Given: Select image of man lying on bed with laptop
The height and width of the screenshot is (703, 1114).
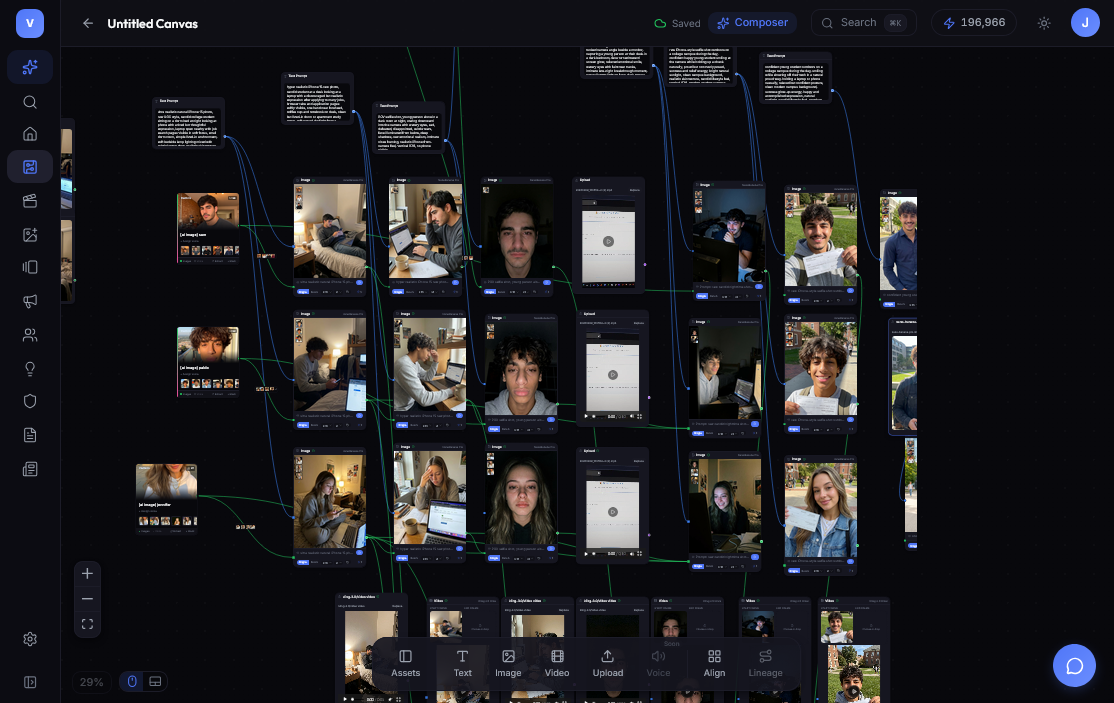Looking at the screenshot, I should [x=330, y=232].
